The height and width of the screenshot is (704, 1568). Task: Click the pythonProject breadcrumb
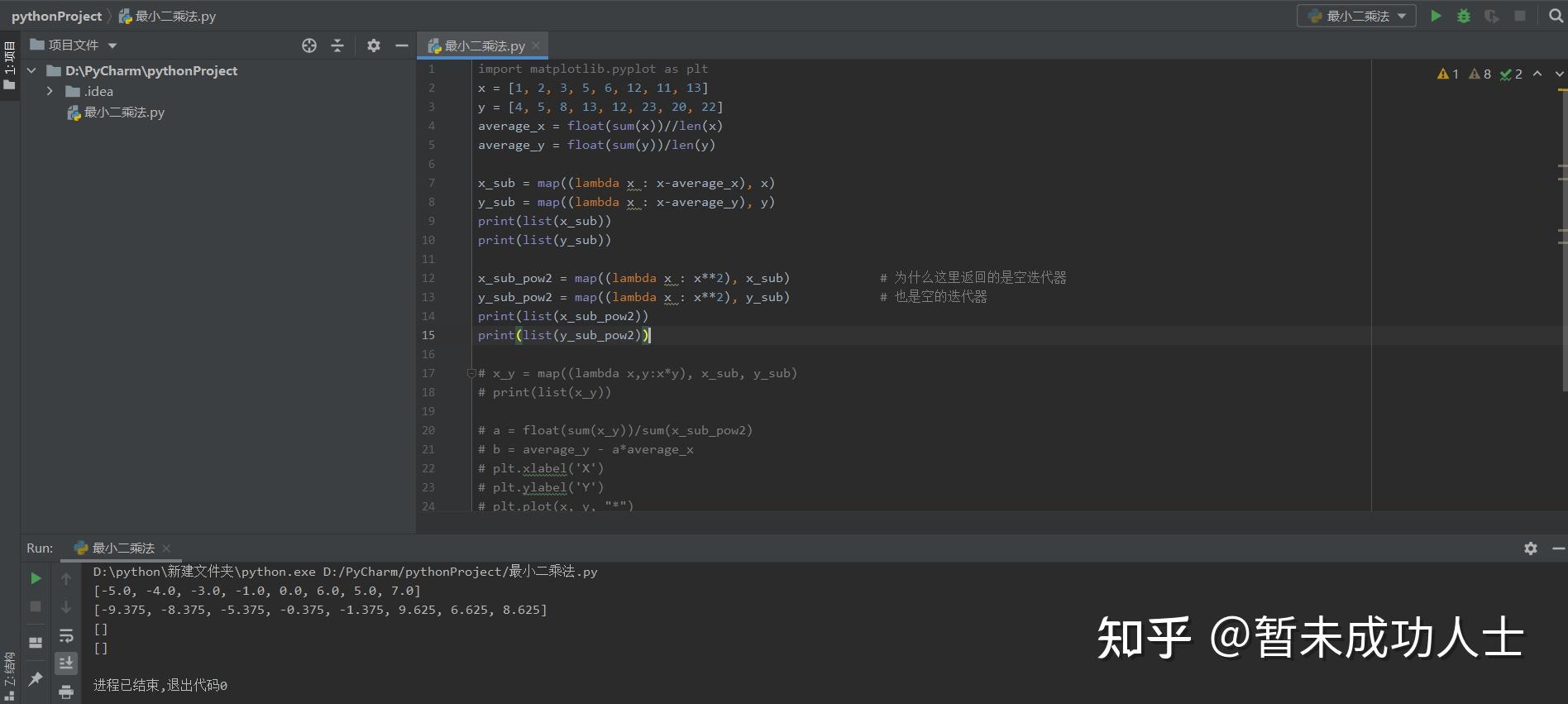[x=56, y=16]
